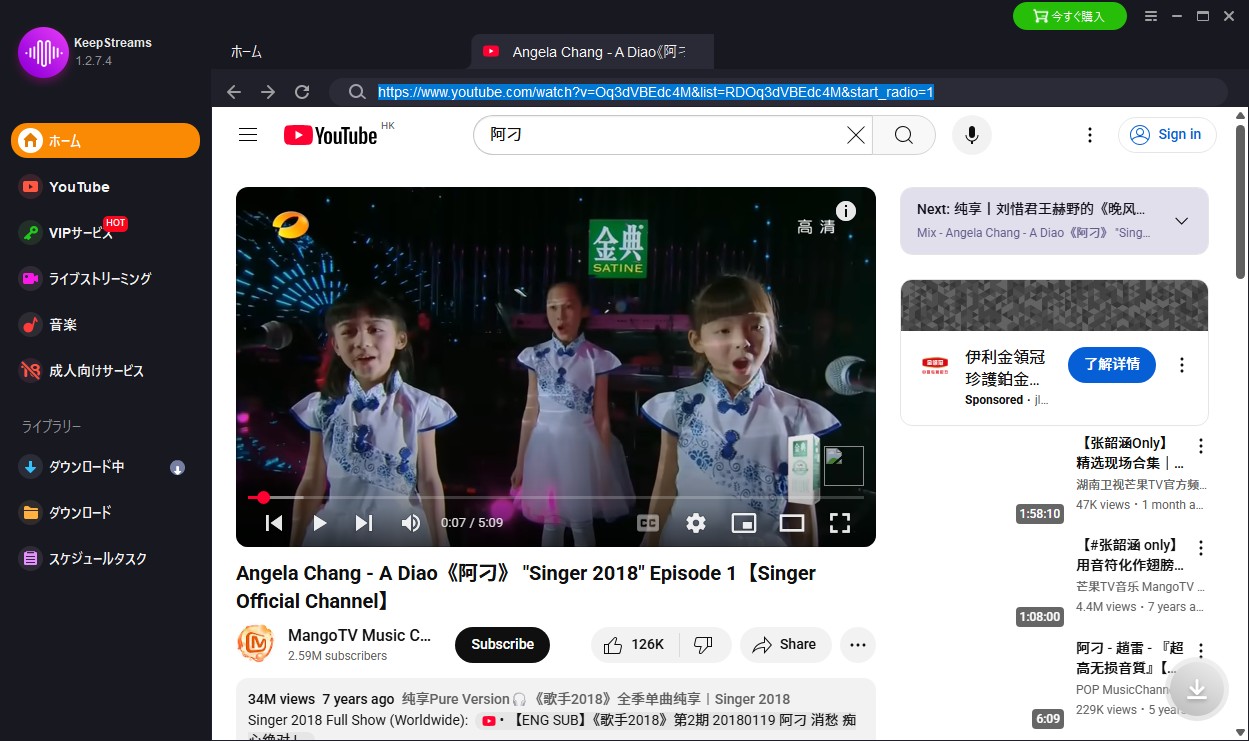
Task: Click the MangoTV Music channel avatar
Action: (x=255, y=644)
